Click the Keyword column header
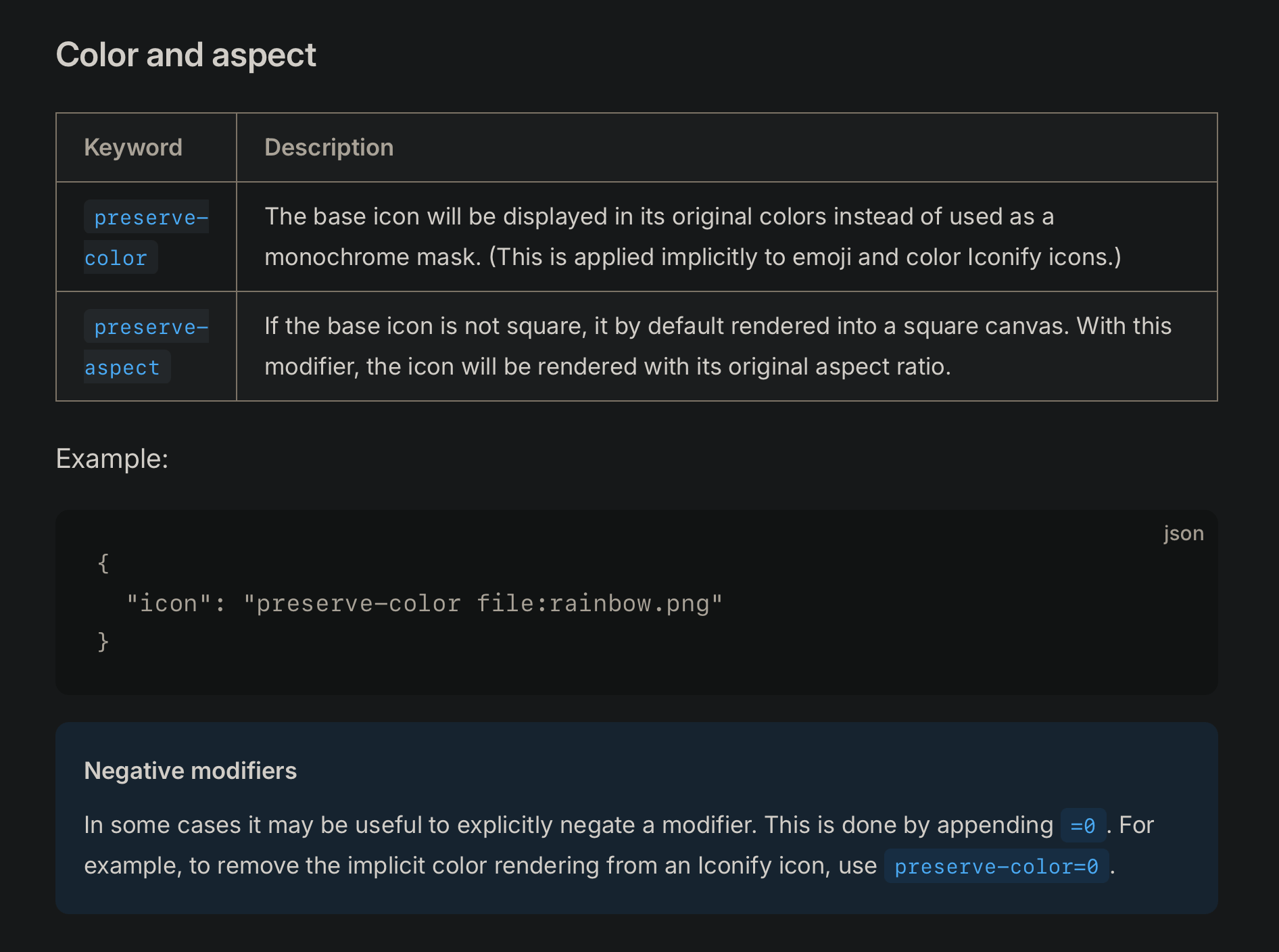The image size is (1279, 952). pyautogui.click(x=133, y=147)
